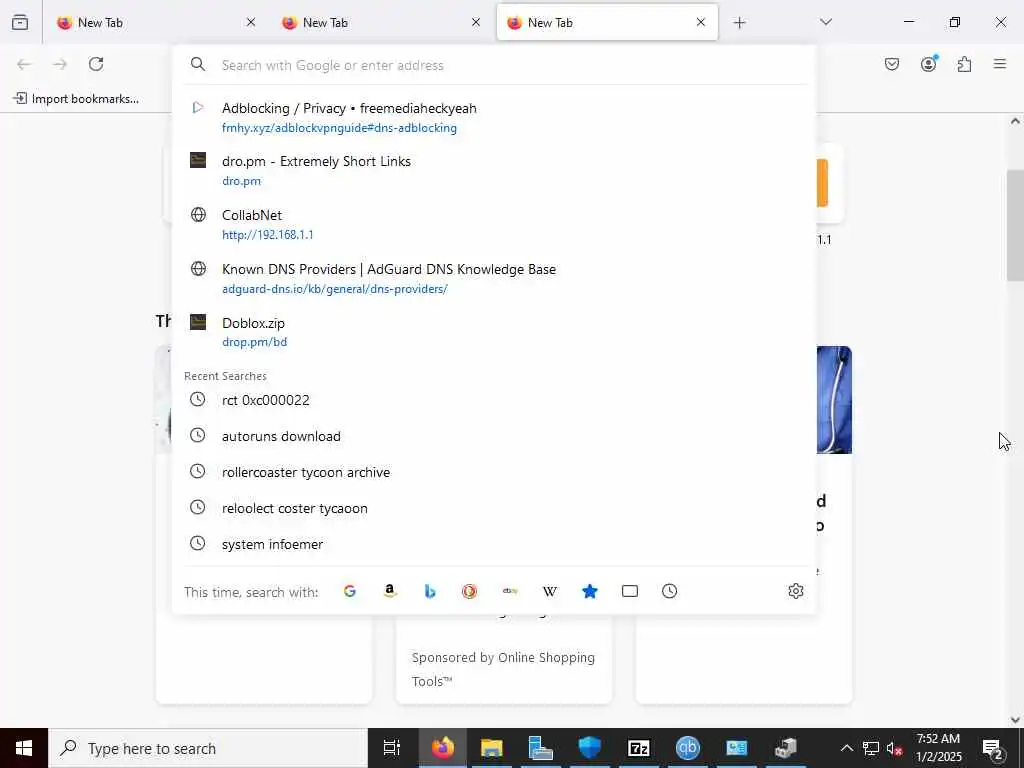Image resolution: width=1024 pixels, height=768 pixels.
Task: Open 7-Zip from taskbar
Action: coord(639,748)
